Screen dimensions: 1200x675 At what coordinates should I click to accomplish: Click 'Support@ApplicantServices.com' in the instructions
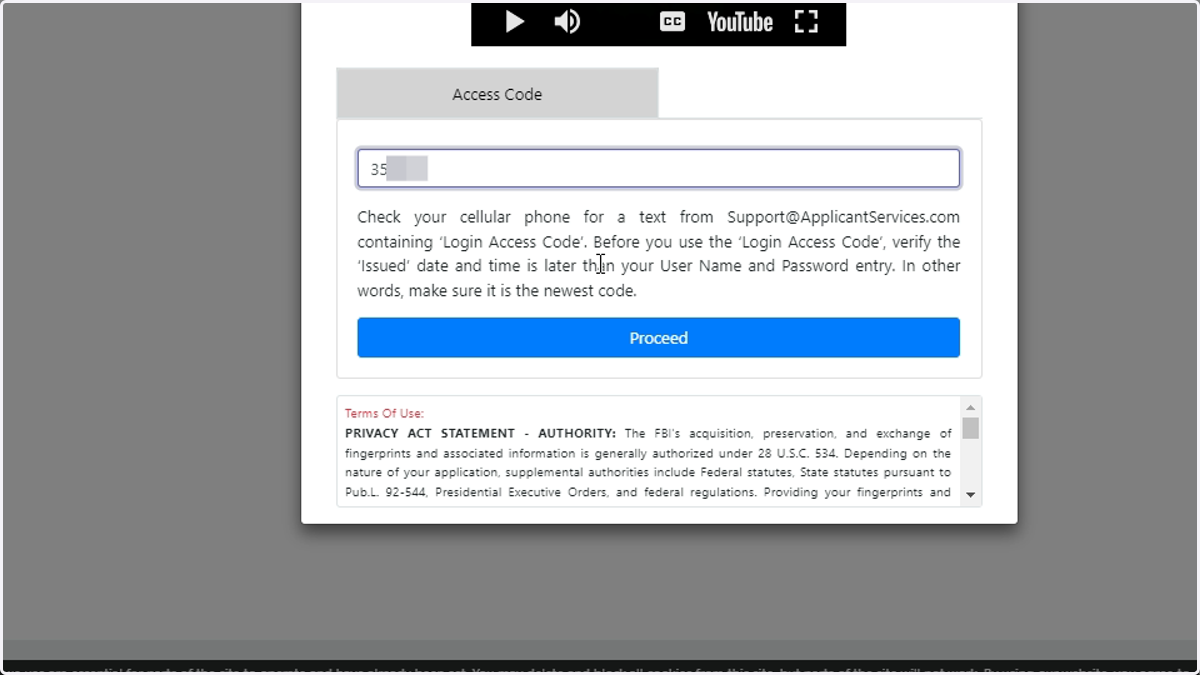pos(843,217)
